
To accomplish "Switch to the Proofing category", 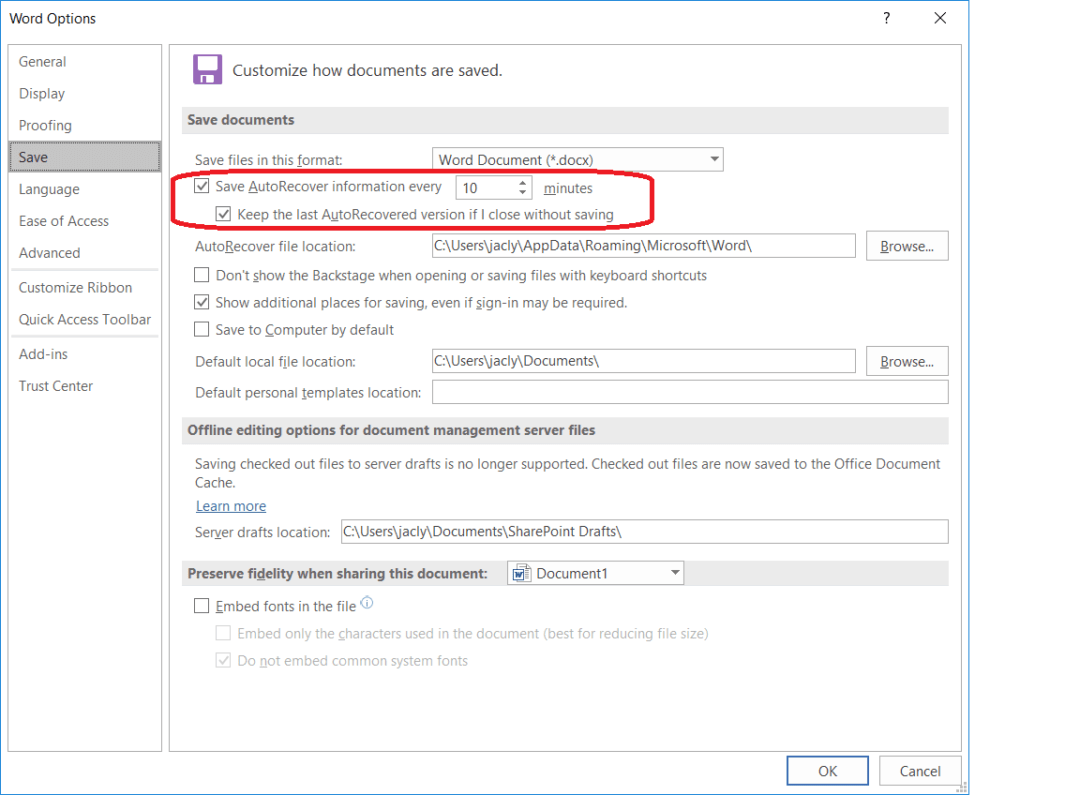I will [x=45, y=125].
